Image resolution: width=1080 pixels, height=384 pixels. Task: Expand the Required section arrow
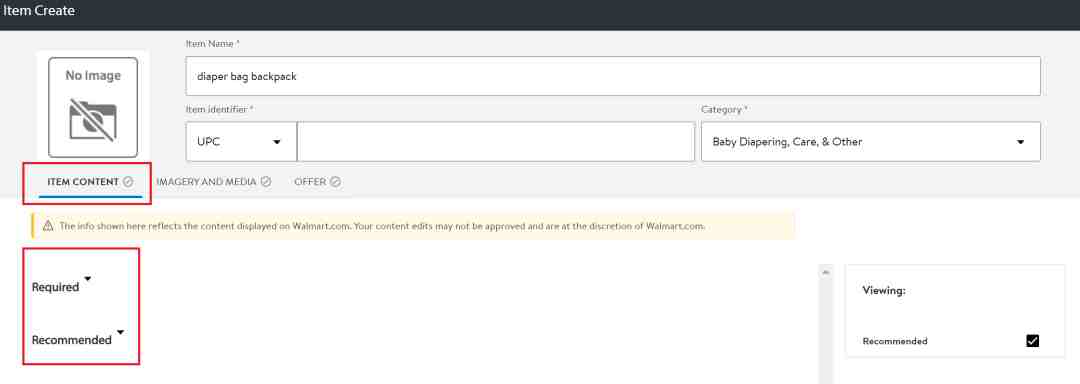(x=87, y=279)
